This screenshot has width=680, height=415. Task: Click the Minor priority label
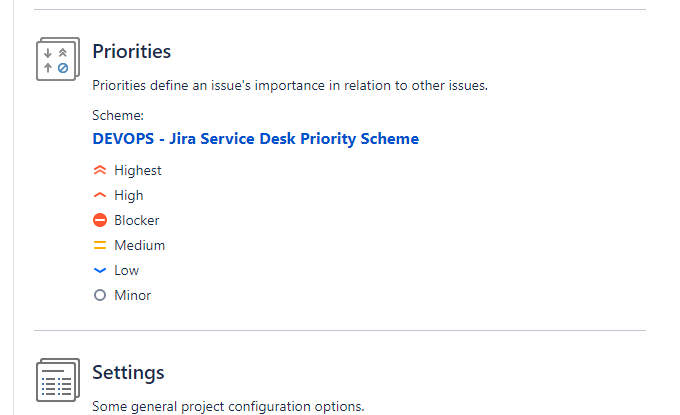pyautogui.click(x=132, y=295)
